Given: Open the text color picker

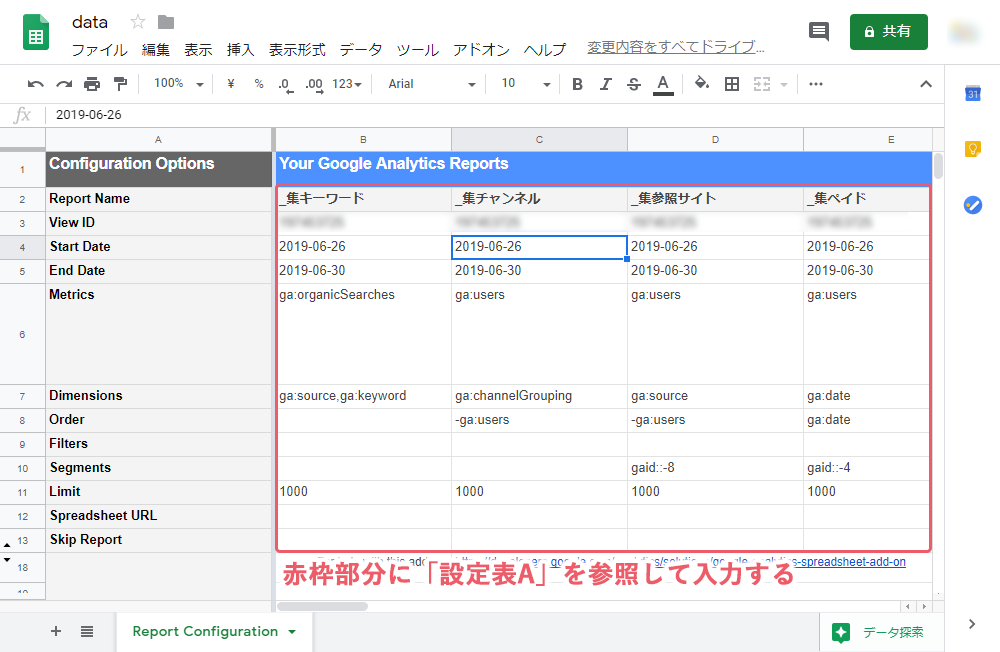Looking at the screenshot, I should click(x=663, y=84).
